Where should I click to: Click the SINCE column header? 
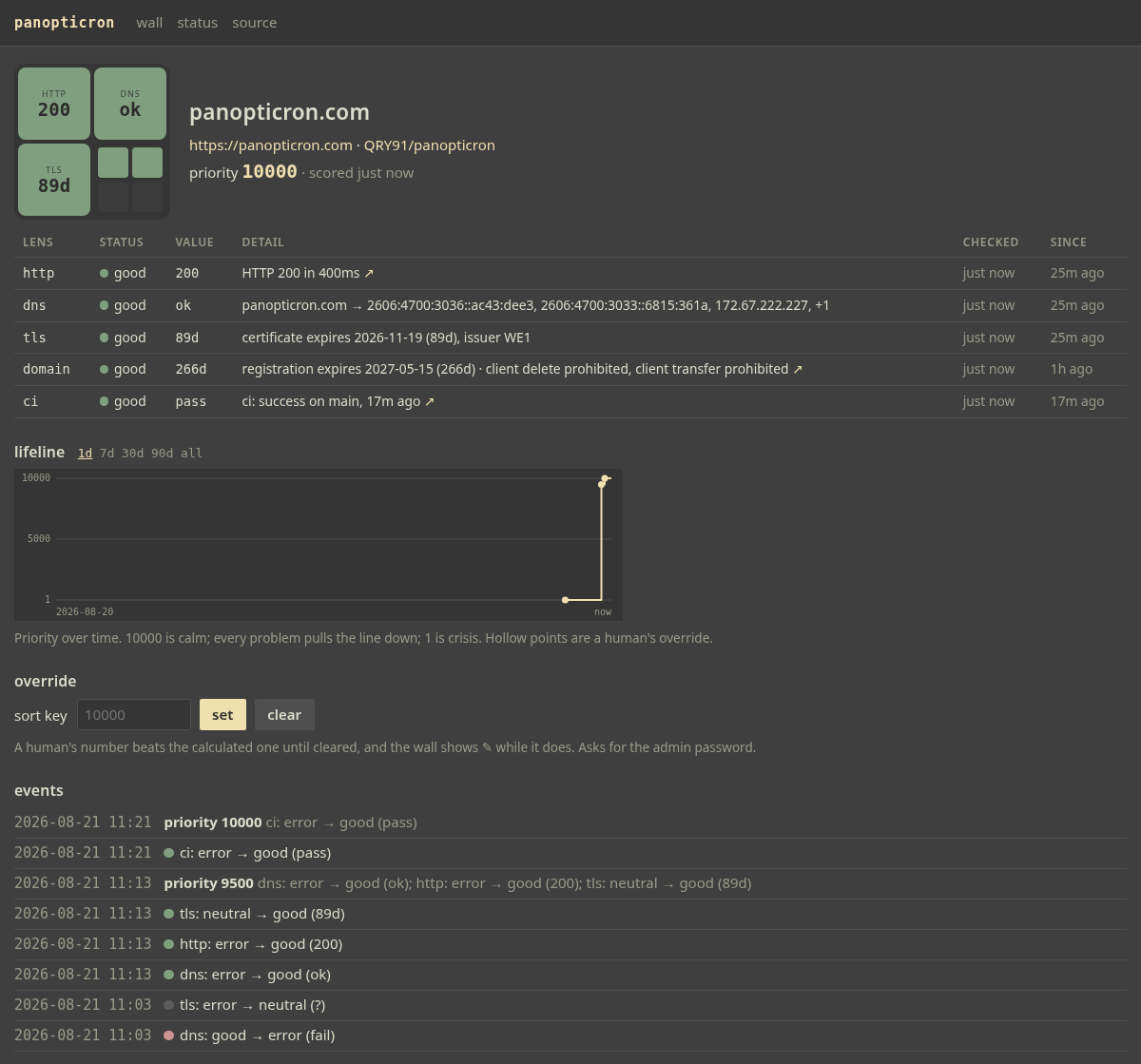pos(1069,242)
